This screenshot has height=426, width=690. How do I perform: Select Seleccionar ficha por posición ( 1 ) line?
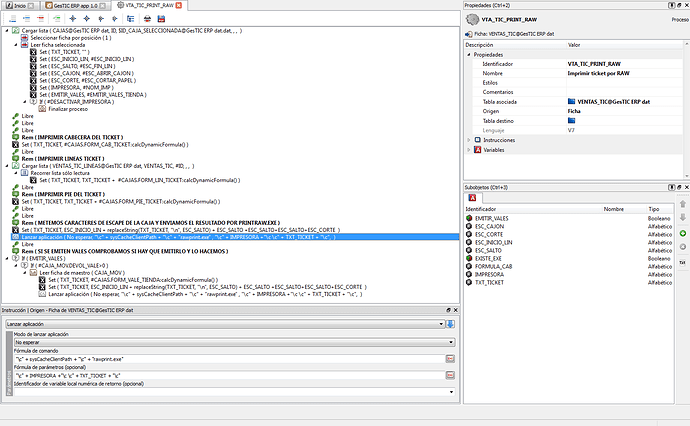click(x=70, y=38)
